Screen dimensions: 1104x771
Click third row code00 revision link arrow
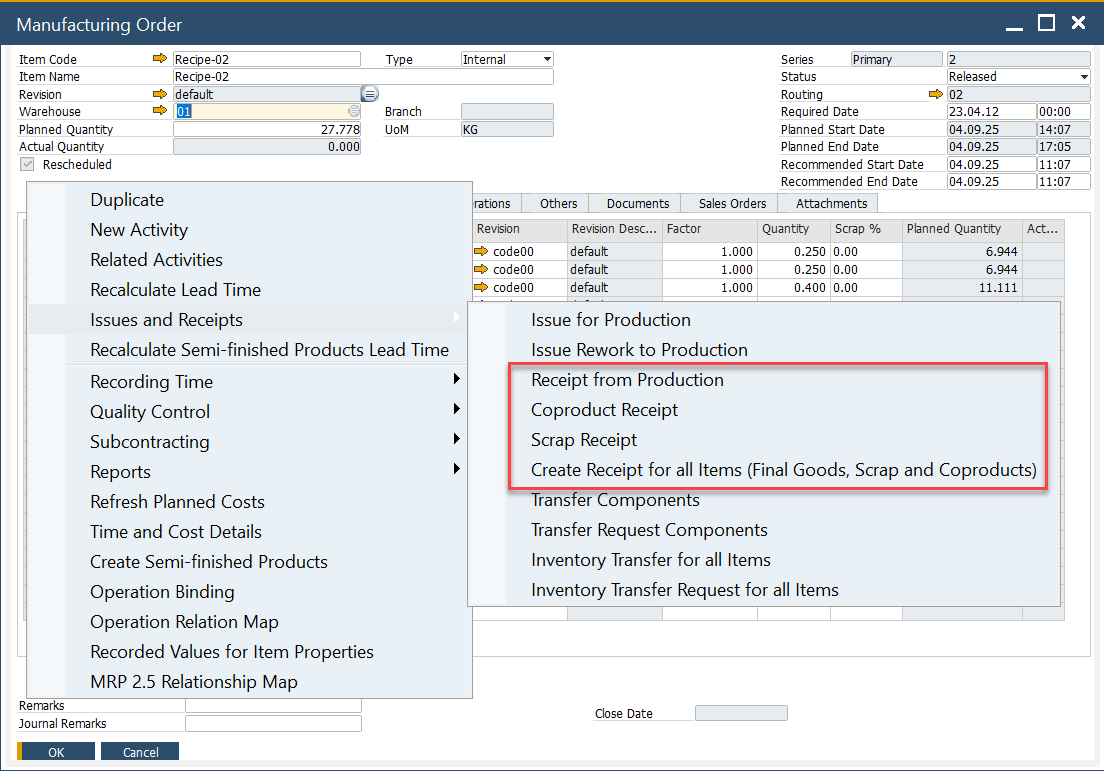point(481,288)
